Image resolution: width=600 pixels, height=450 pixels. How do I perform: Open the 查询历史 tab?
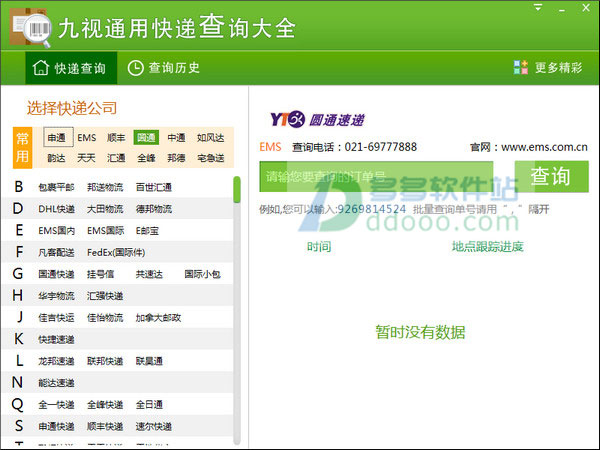164,68
